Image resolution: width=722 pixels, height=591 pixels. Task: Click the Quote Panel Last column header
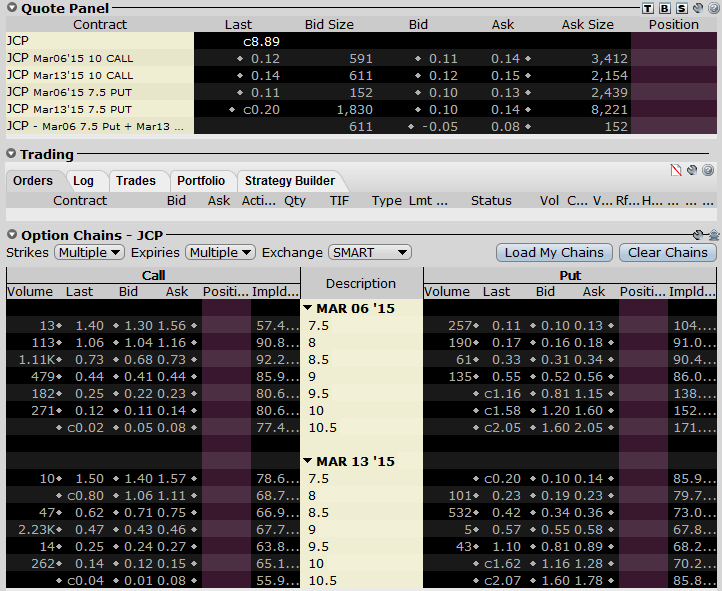[238, 24]
